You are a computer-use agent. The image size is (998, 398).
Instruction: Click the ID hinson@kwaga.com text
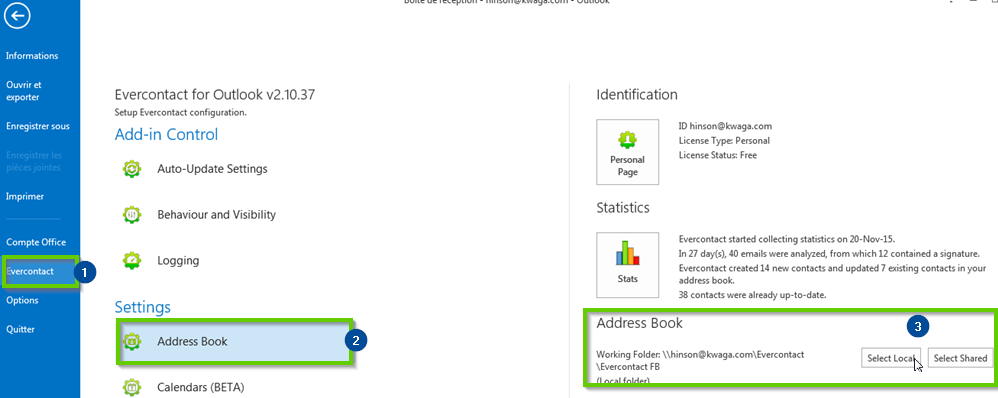pos(725,126)
